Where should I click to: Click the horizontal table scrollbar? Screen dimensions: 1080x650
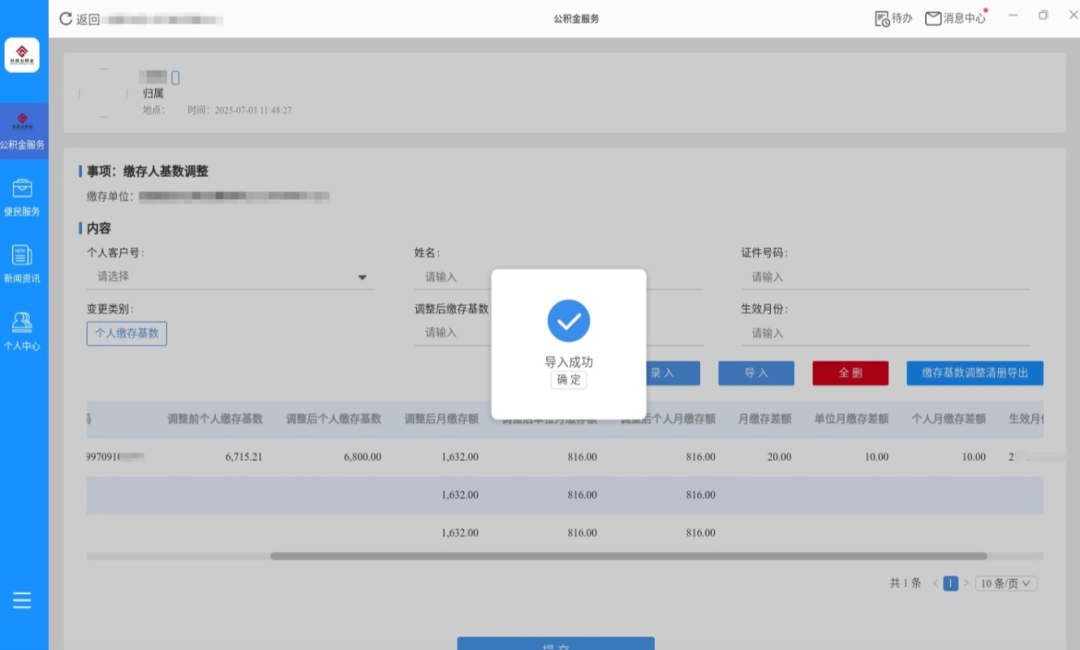click(x=628, y=556)
